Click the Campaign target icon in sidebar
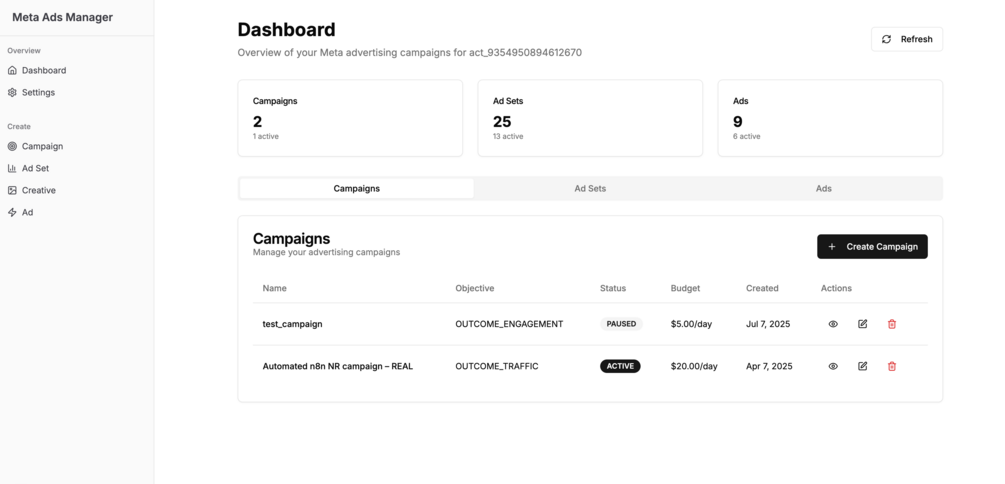1005x484 pixels. pyautogui.click(x=12, y=146)
